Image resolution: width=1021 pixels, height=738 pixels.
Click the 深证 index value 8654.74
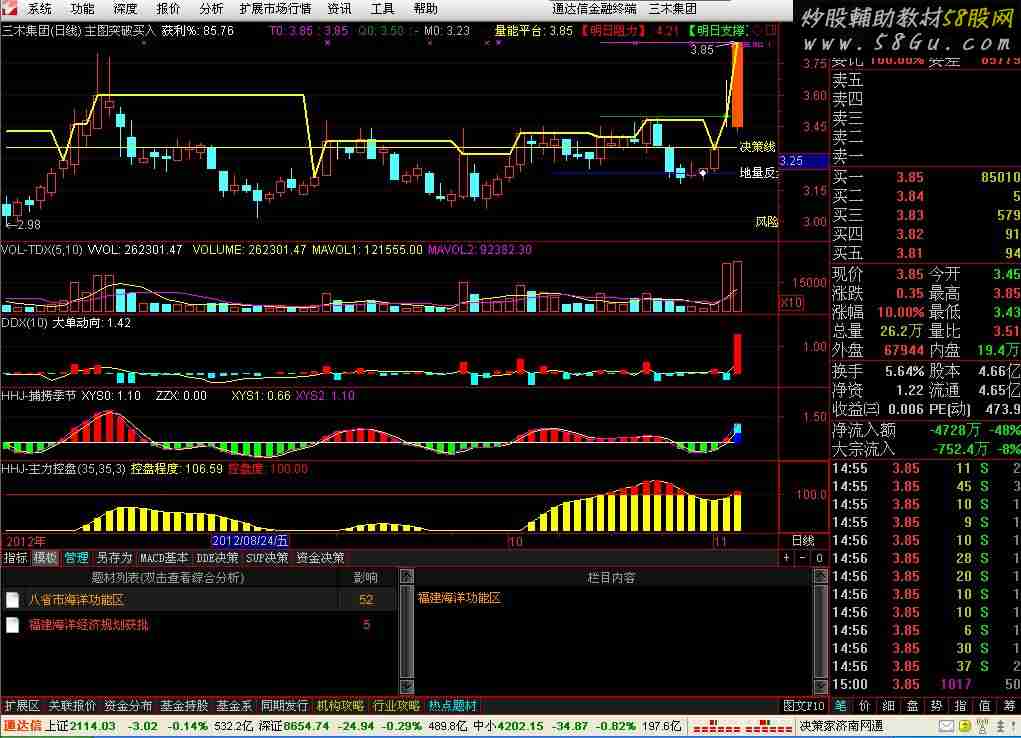click(306, 726)
